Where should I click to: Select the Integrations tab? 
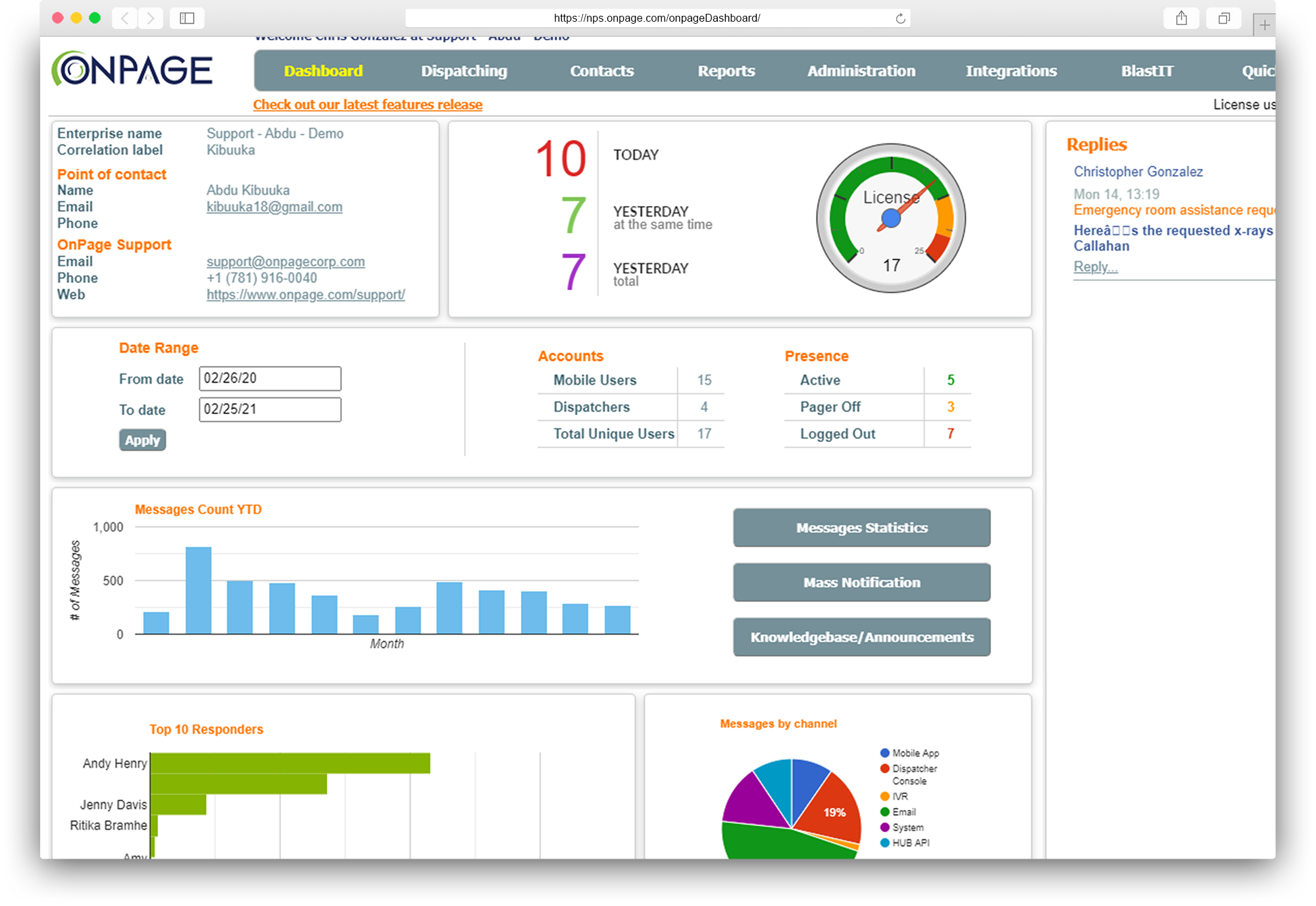point(1011,71)
